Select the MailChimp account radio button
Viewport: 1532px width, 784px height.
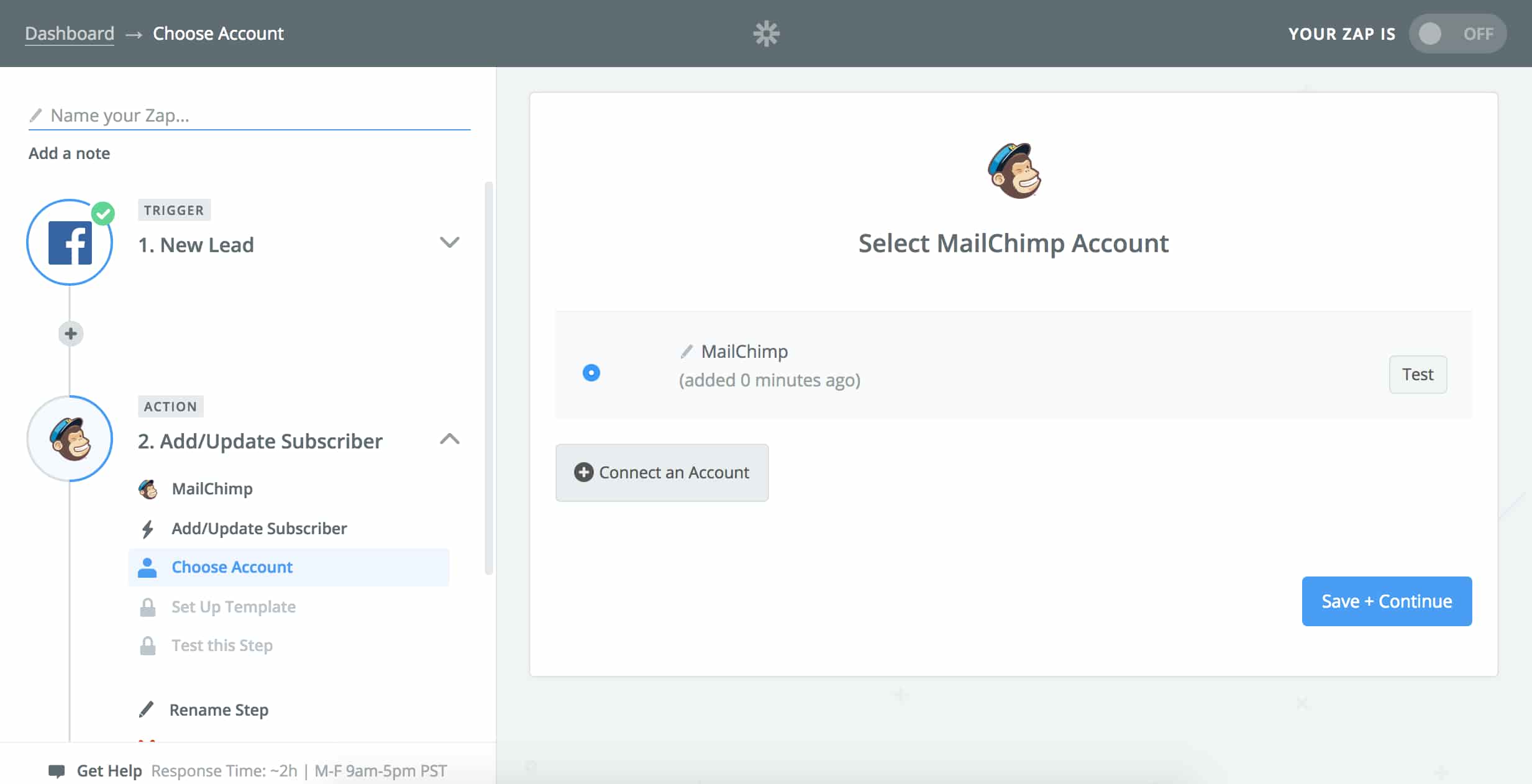[x=591, y=373]
